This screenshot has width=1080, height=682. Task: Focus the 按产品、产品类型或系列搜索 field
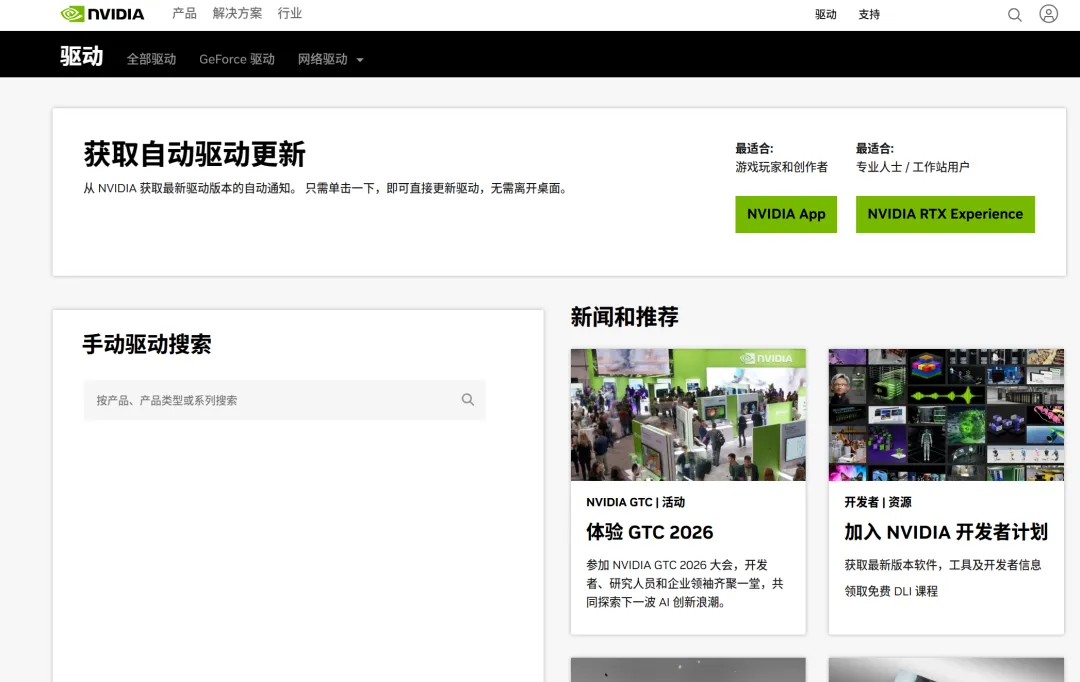click(x=284, y=400)
